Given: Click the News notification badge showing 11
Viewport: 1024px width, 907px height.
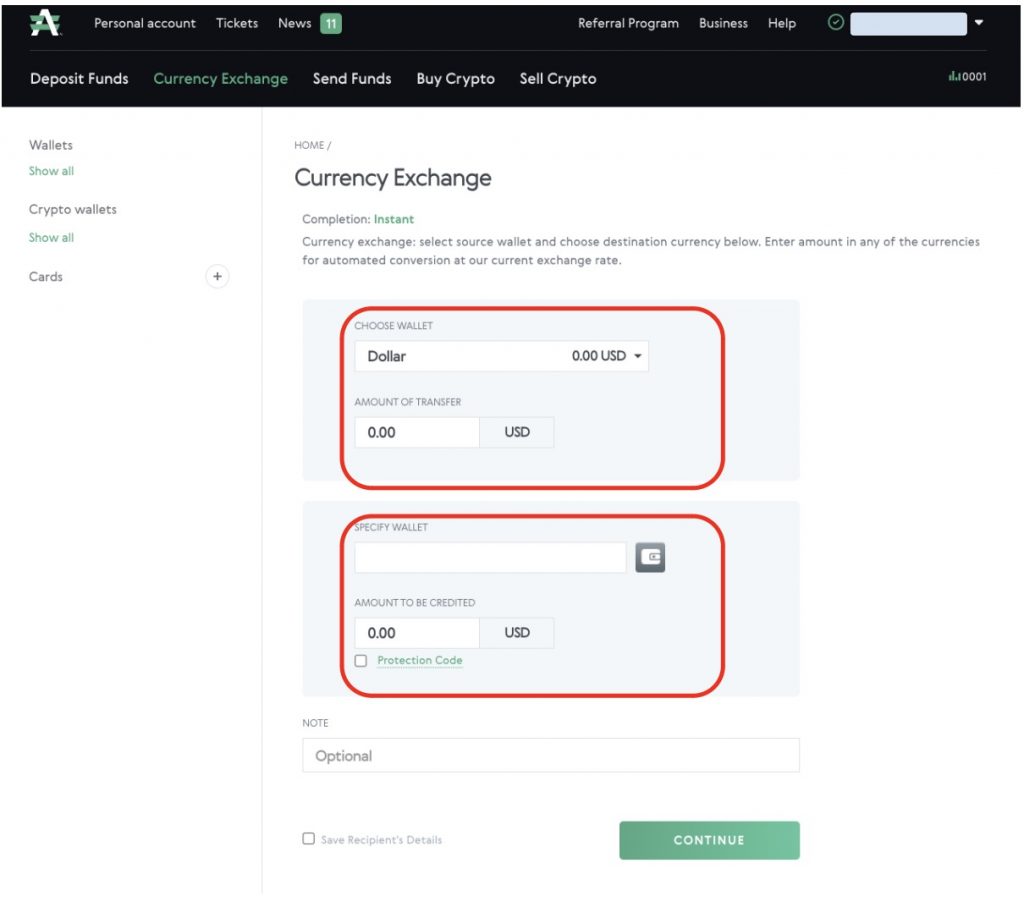Looking at the screenshot, I should pos(331,22).
